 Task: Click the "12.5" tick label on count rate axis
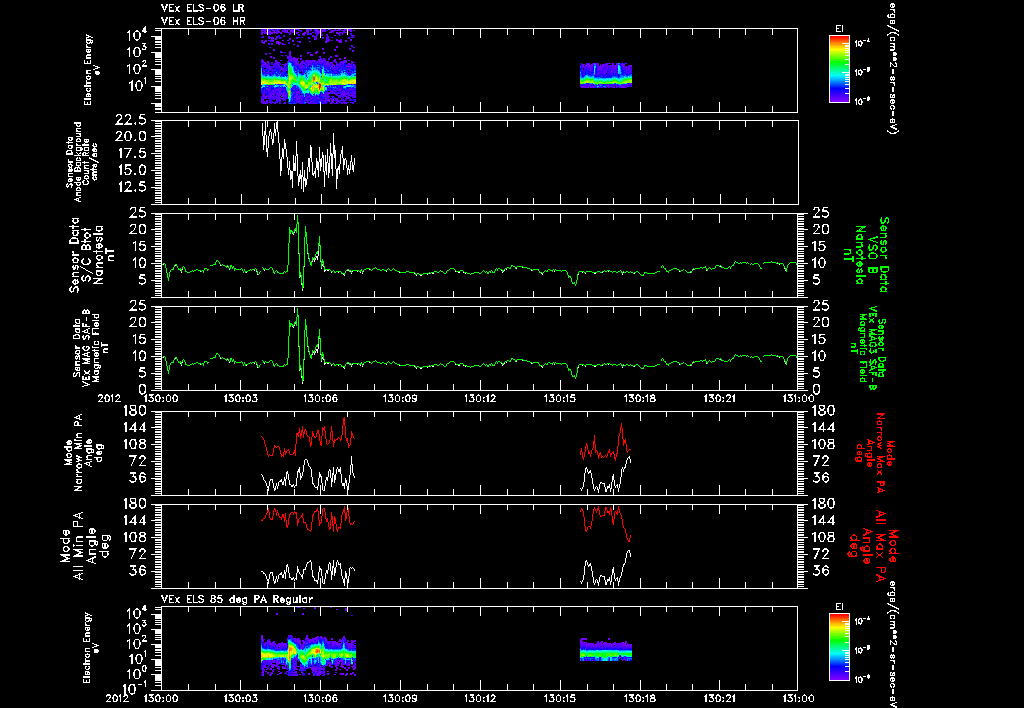pos(131,187)
